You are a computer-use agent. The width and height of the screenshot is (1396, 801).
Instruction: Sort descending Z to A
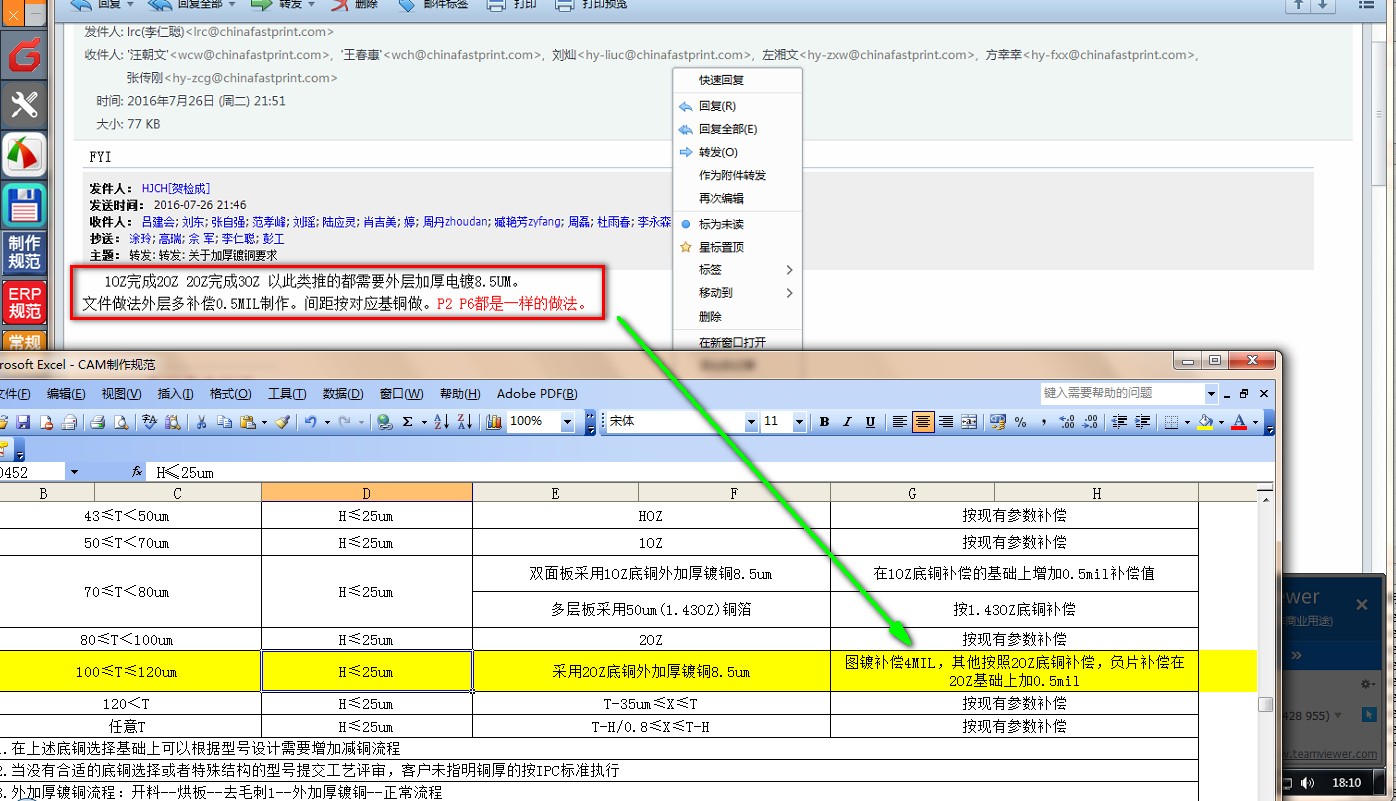tap(464, 422)
